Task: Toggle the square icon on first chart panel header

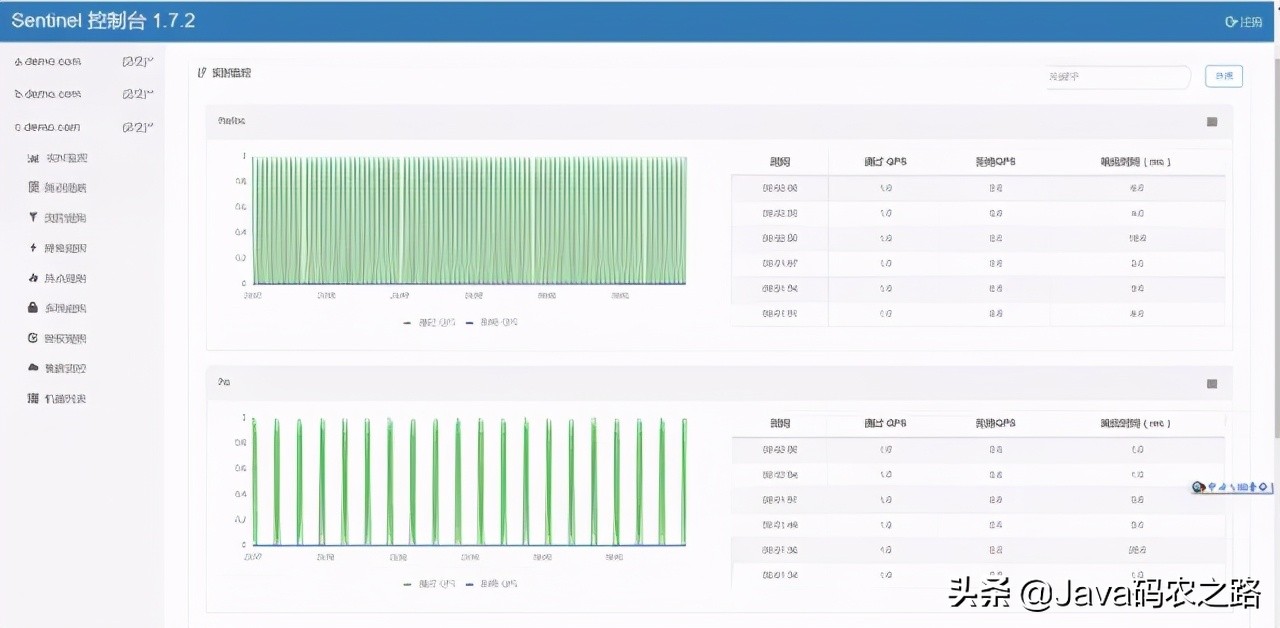Action: (x=1212, y=122)
